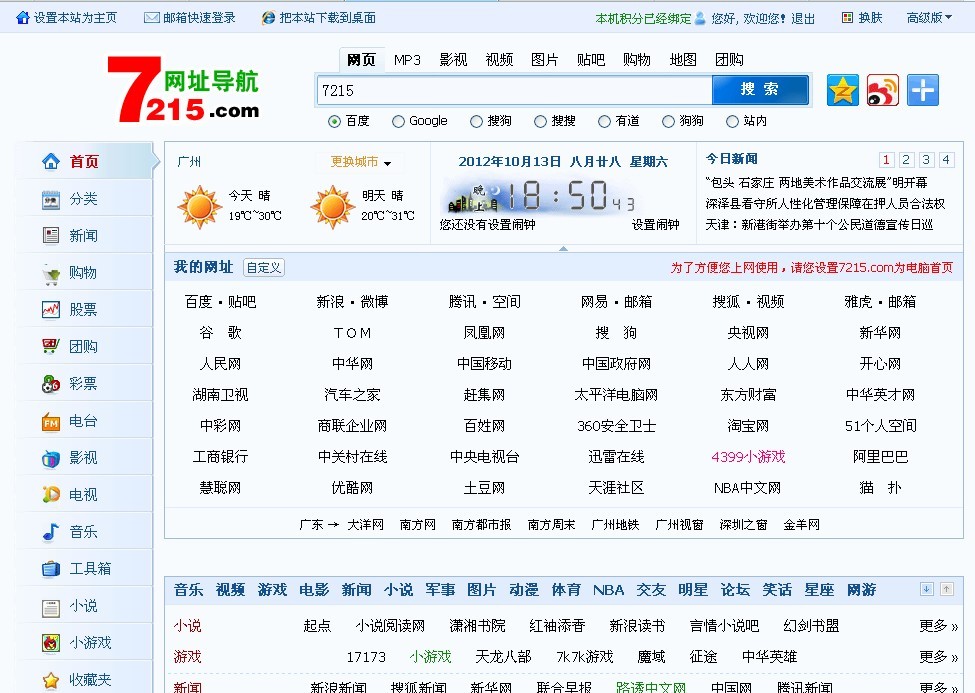Viewport: 975px width, 693px height.
Task: Click the 自定义 customize button
Action: coord(264,267)
